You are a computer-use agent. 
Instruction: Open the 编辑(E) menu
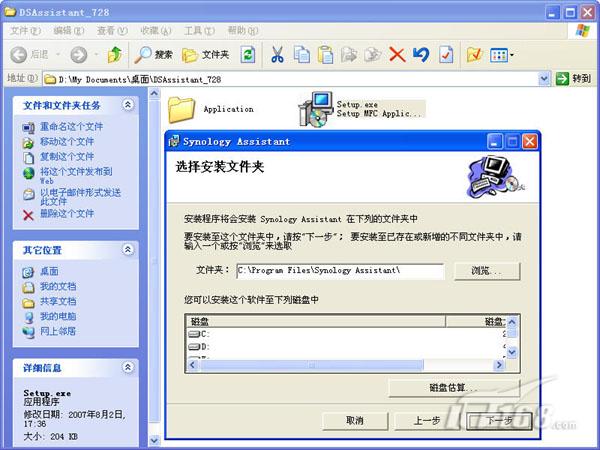click(68, 31)
